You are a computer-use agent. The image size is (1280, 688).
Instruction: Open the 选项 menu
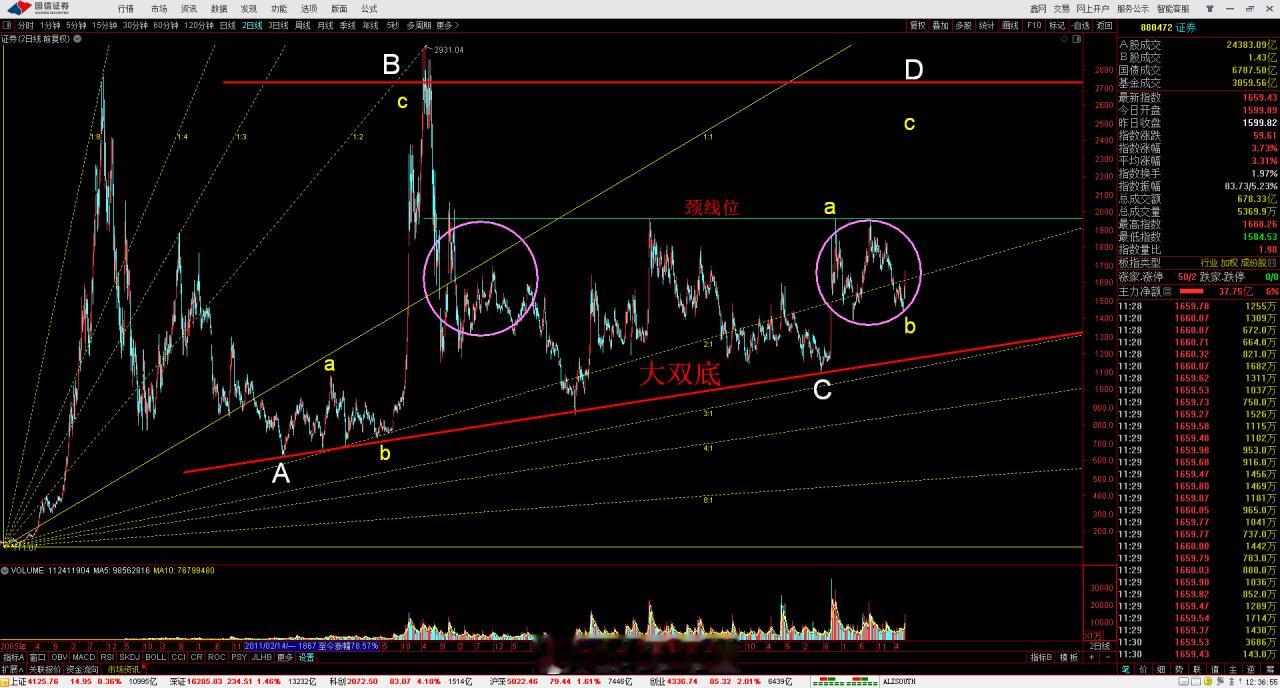pos(309,9)
